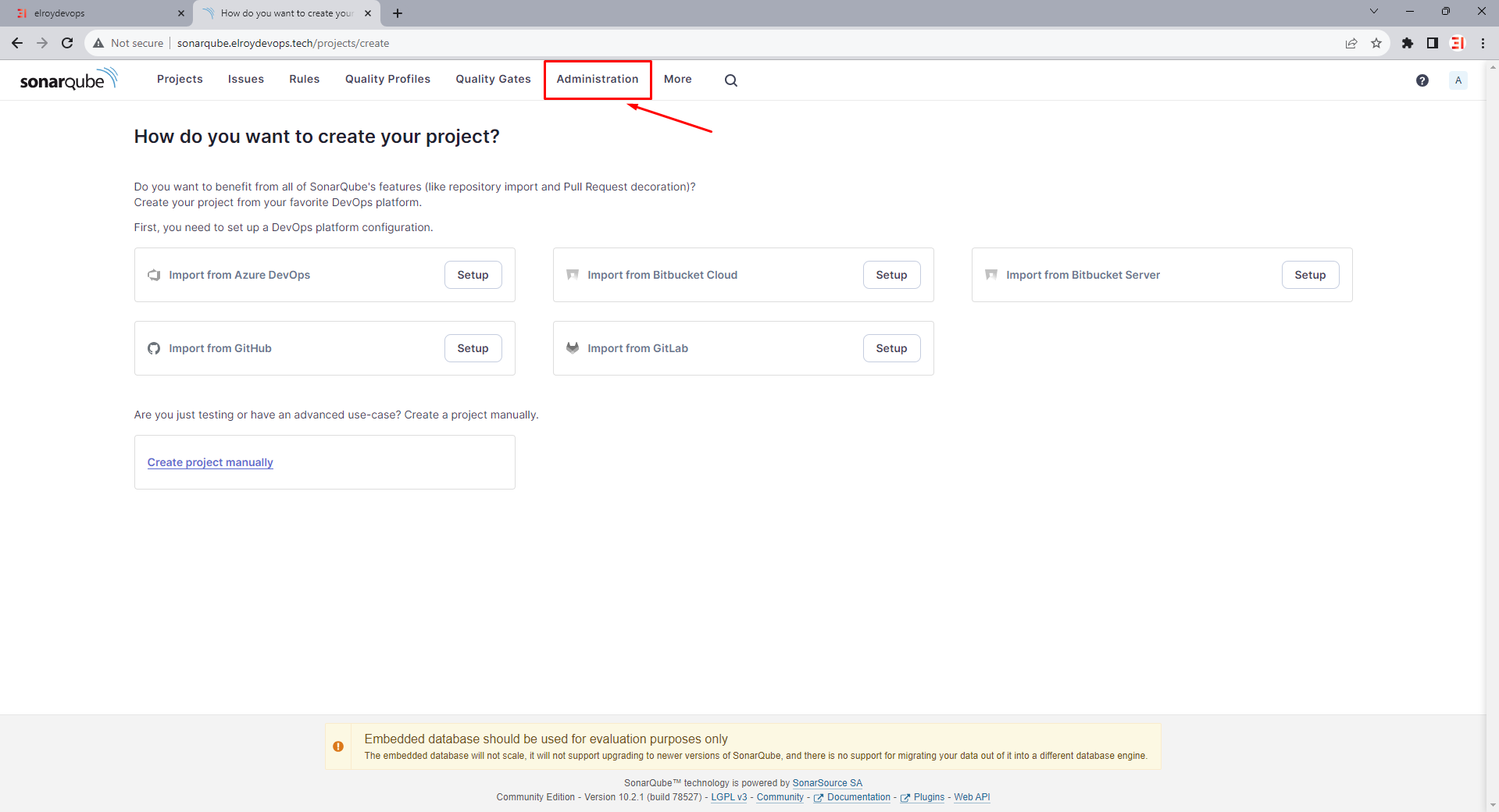Open the Projects menu

(x=180, y=79)
